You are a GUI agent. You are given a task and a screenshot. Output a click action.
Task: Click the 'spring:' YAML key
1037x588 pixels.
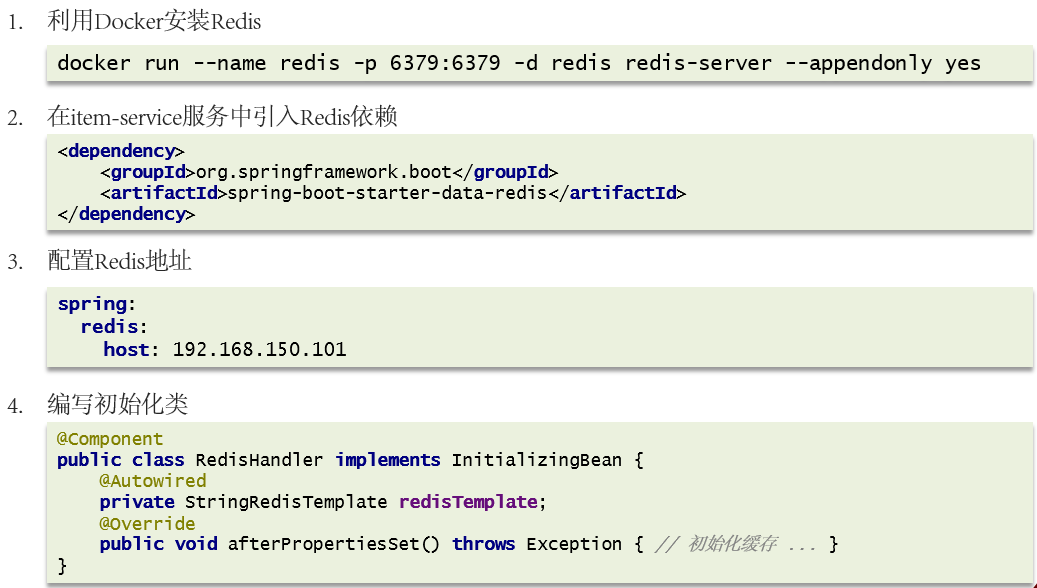pos(97,304)
